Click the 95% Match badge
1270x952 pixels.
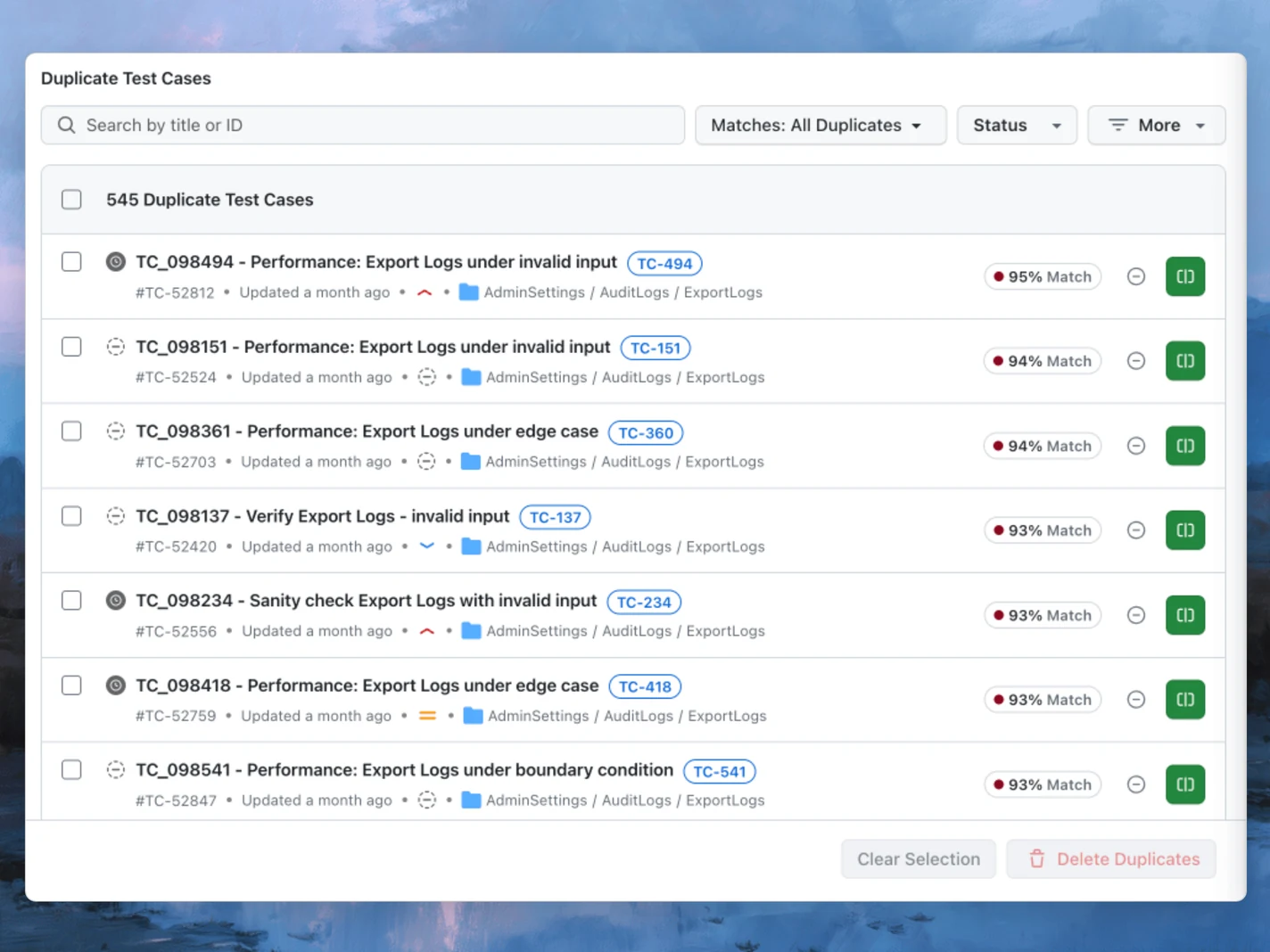coord(1043,276)
